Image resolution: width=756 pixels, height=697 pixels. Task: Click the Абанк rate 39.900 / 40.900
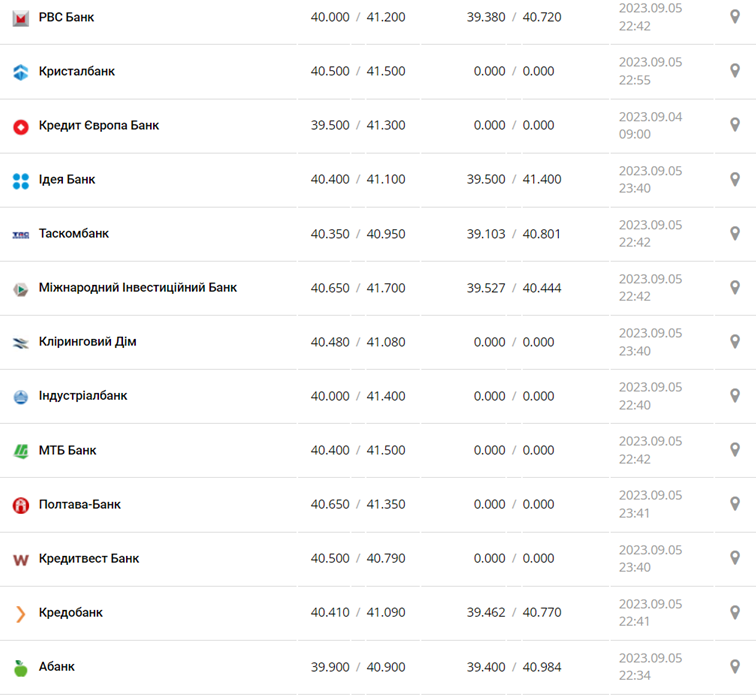(358, 667)
